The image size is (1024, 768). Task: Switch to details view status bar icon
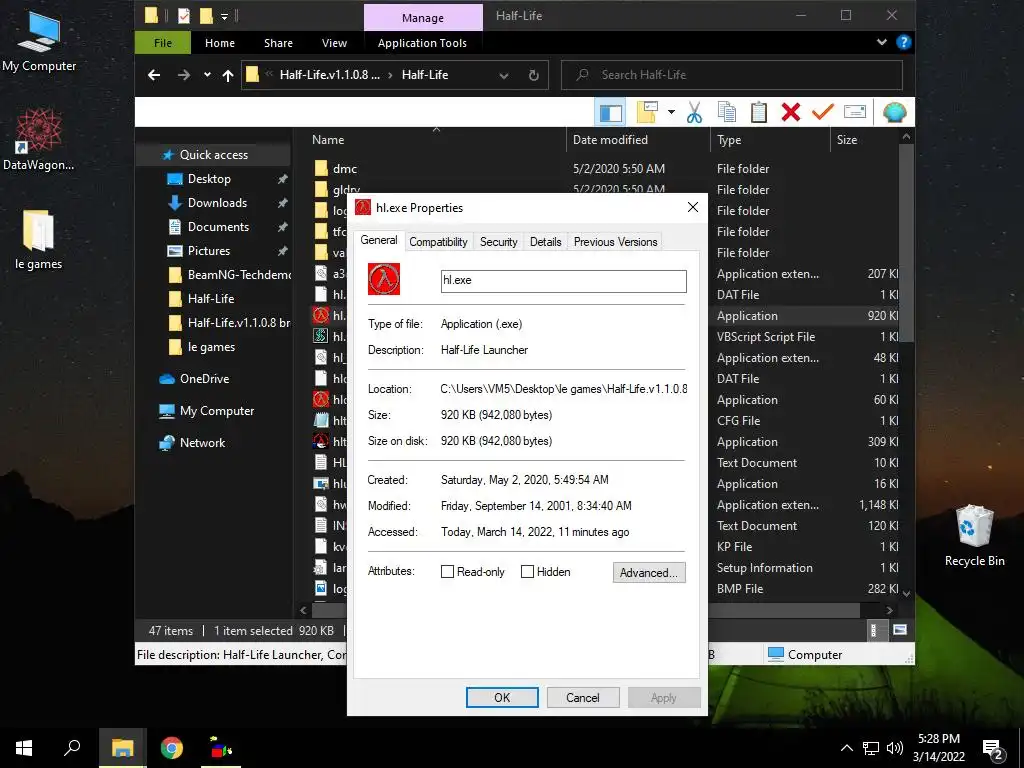(873, 630)
